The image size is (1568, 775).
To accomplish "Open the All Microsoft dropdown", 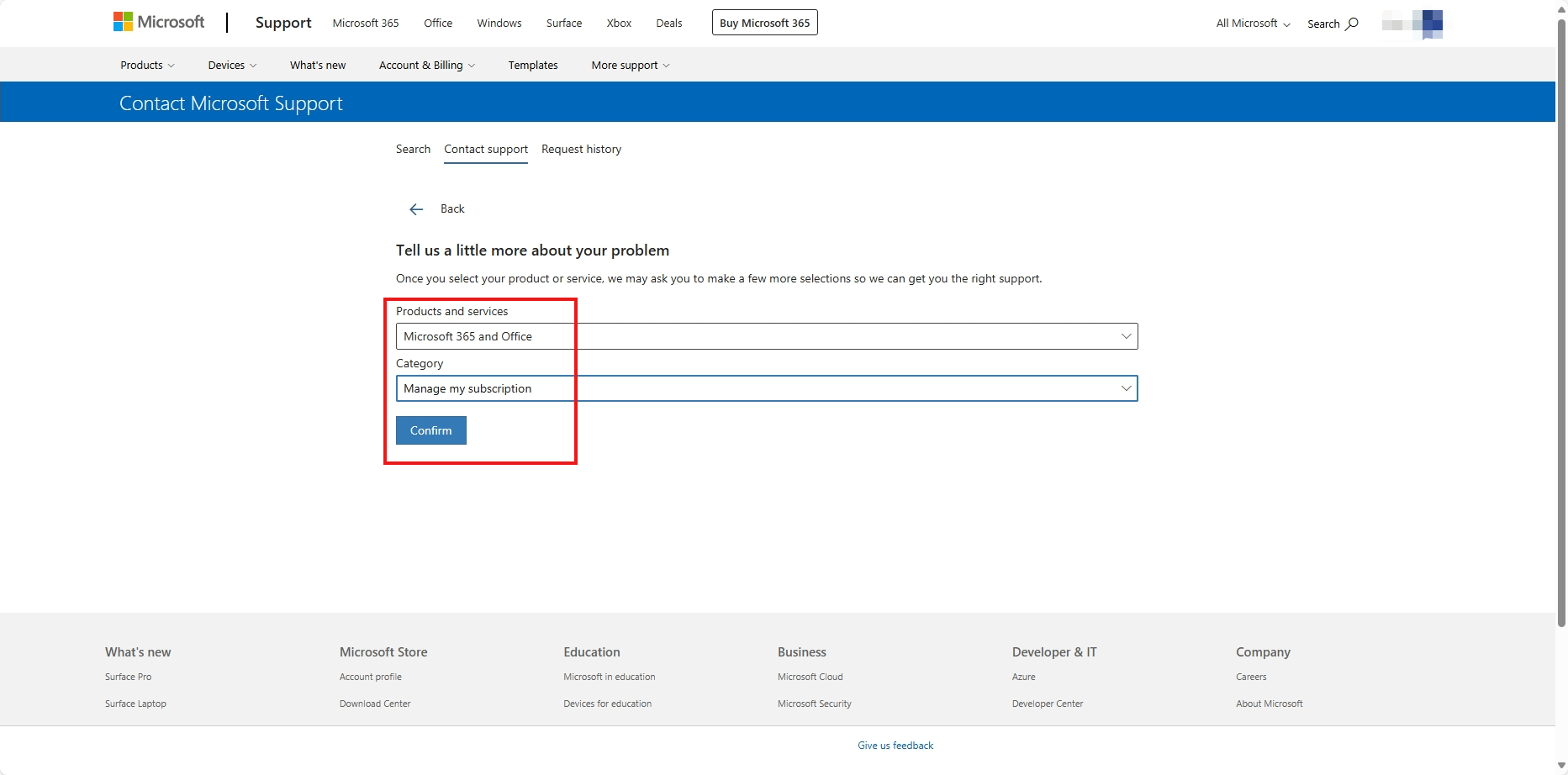I will [x=1253, y=24].
